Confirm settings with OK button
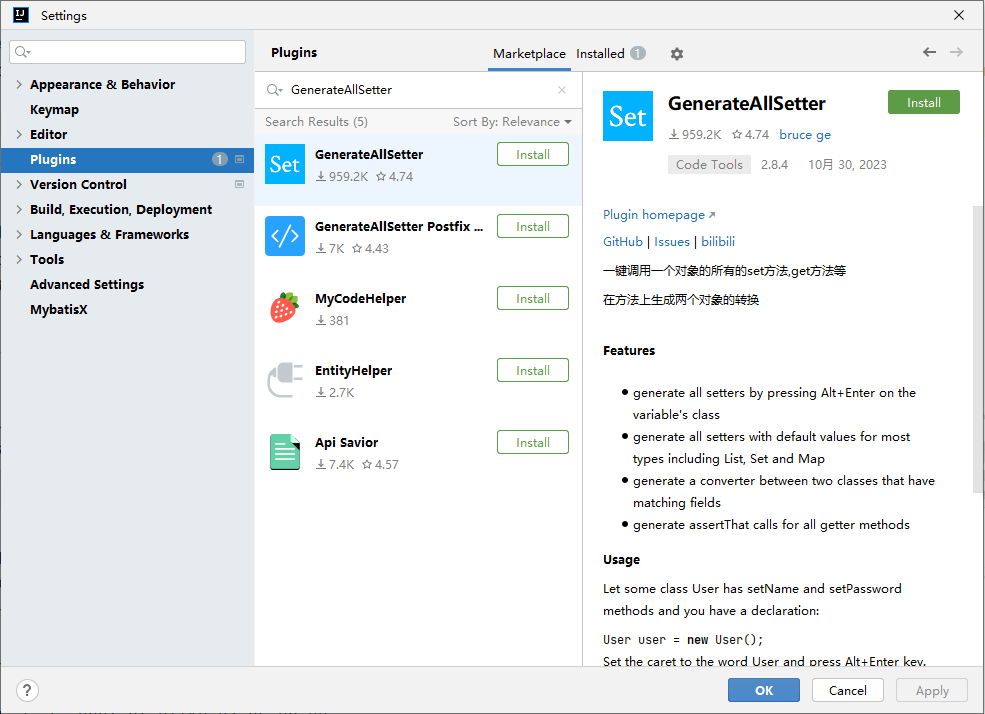985x714 pixels. point(764,690)
